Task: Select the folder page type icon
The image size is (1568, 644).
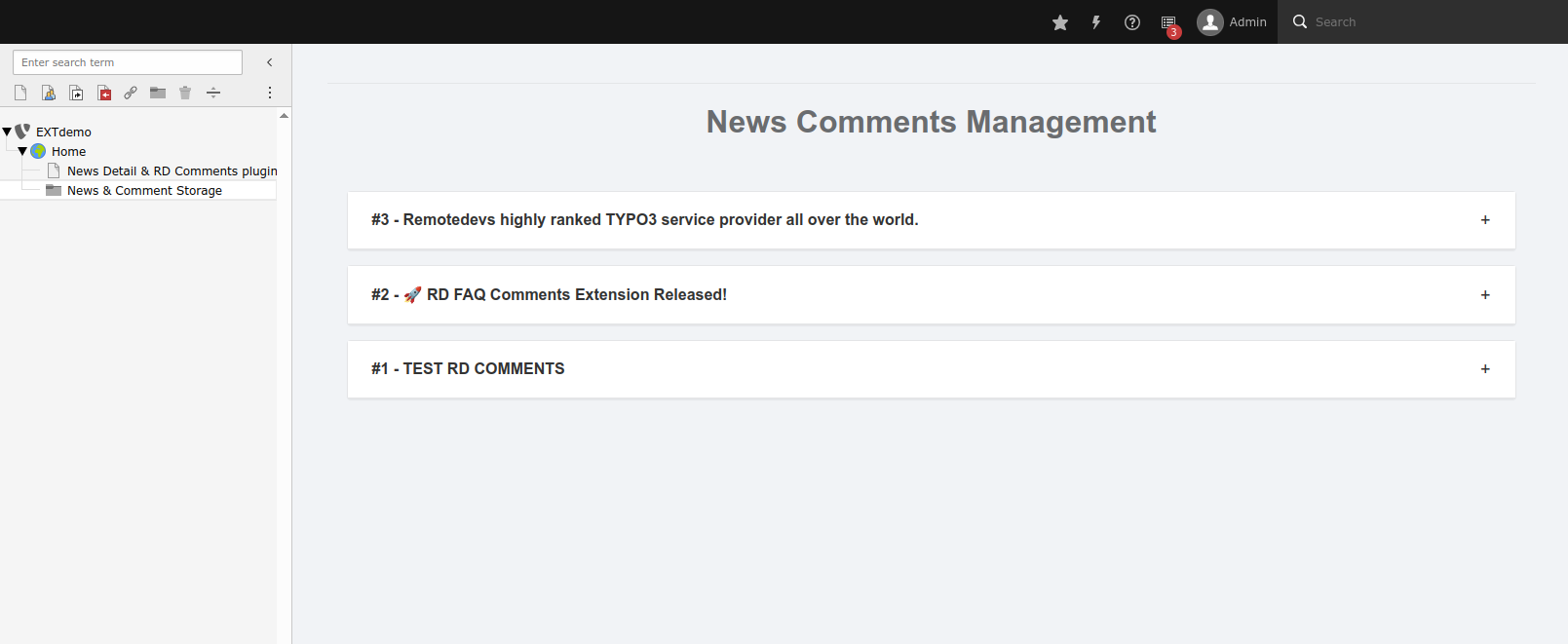Action: [158, 93]
